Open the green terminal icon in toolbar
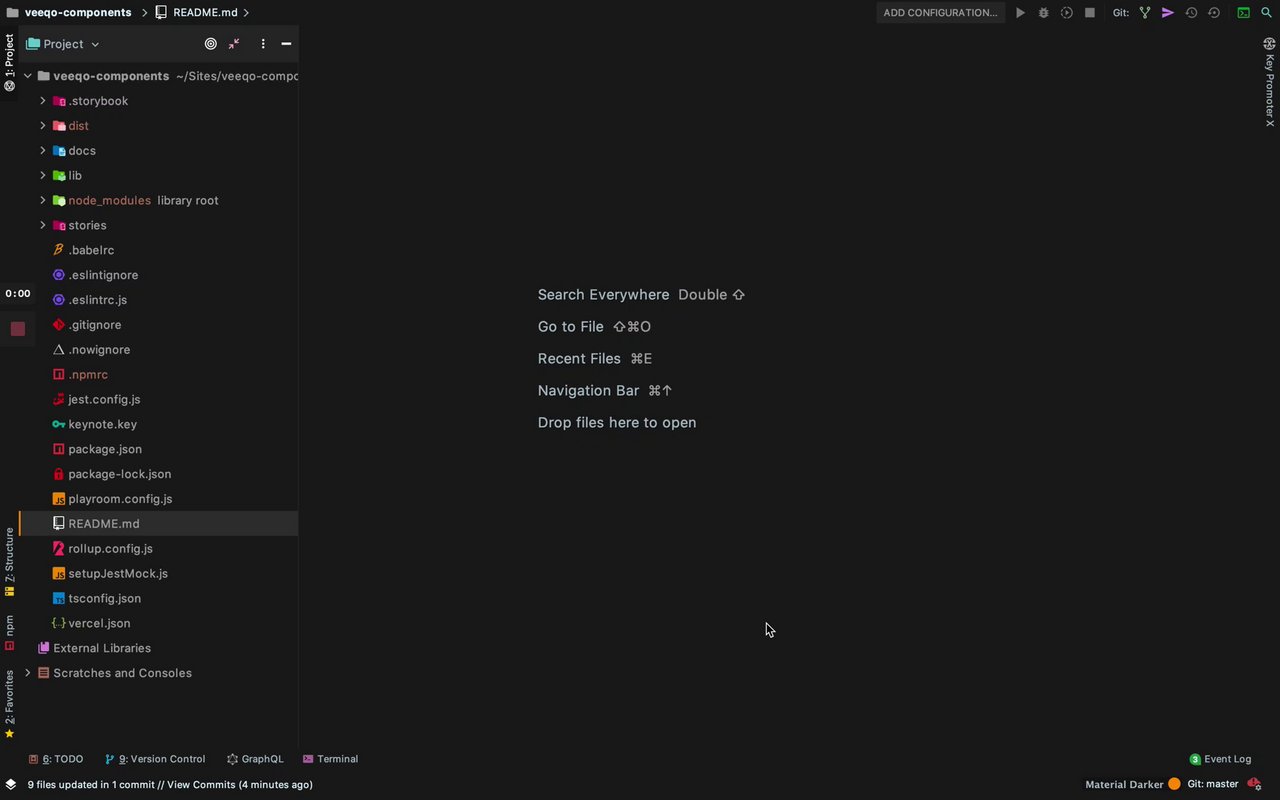1280x800 pixels. point(1243,13)
